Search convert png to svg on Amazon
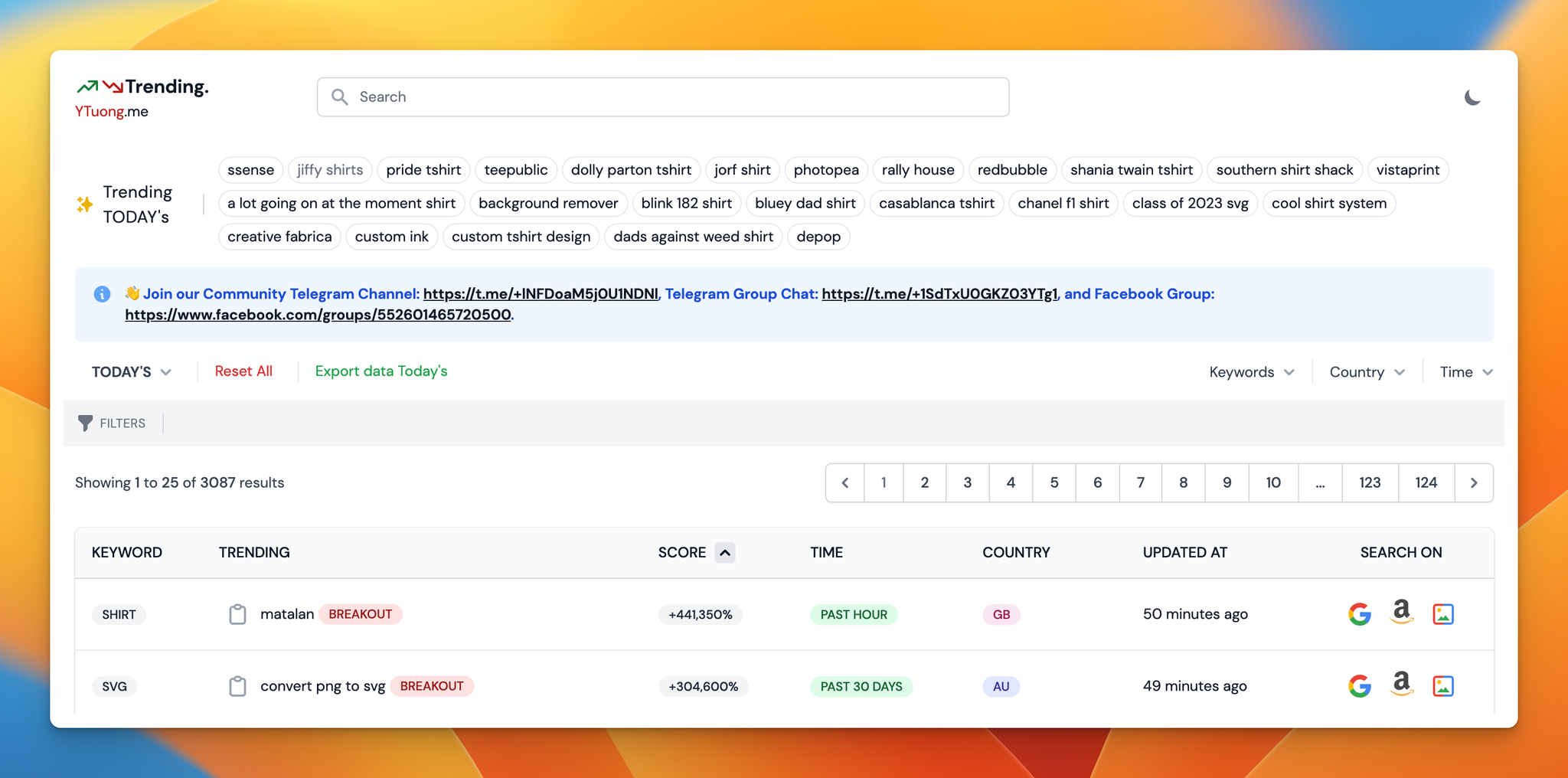 [x=1401, y=685]
